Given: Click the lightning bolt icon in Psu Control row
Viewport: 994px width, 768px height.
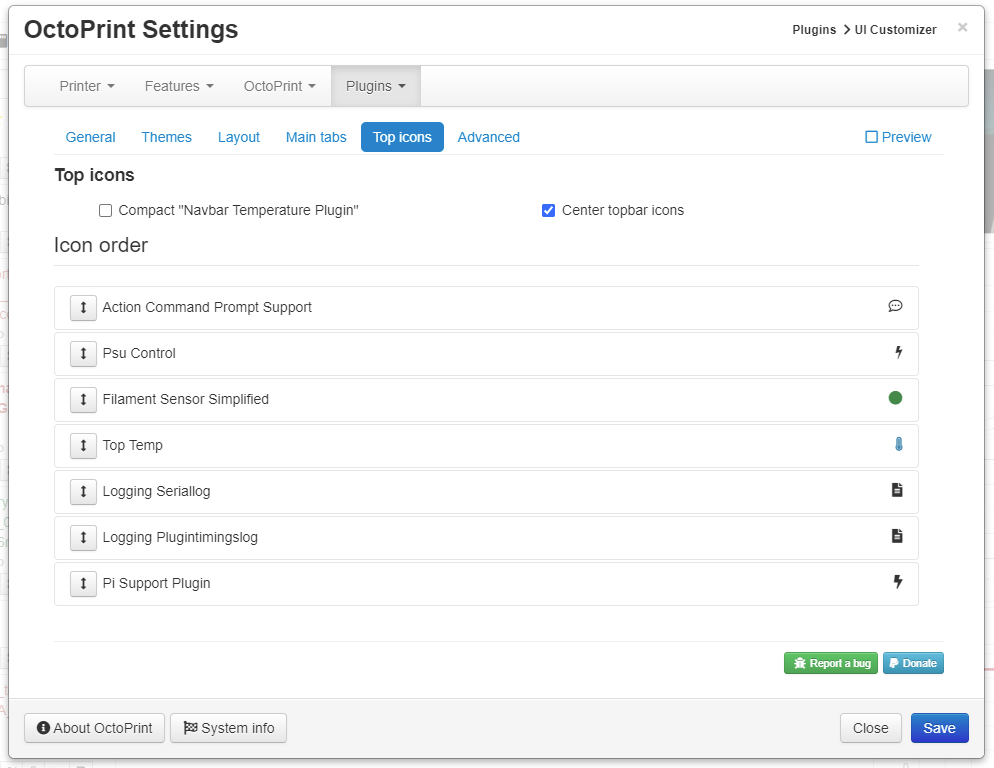Looking at the screenshot, I should pyautogui.click(x=898, y=352).
